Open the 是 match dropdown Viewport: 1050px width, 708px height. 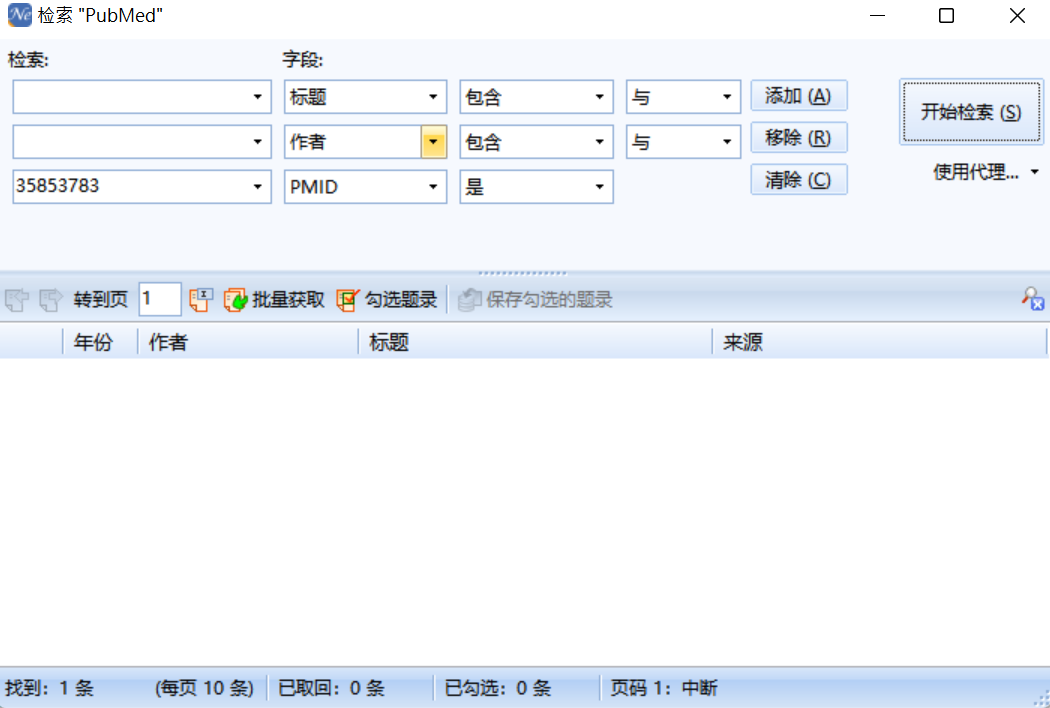(599, 187)
